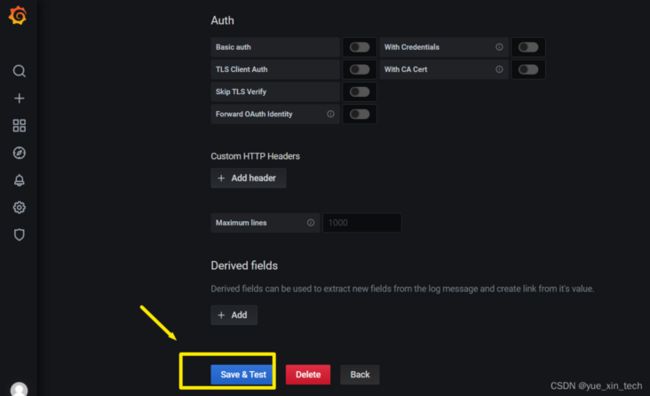Open the Server Admin shield icon

click(19, 235)
